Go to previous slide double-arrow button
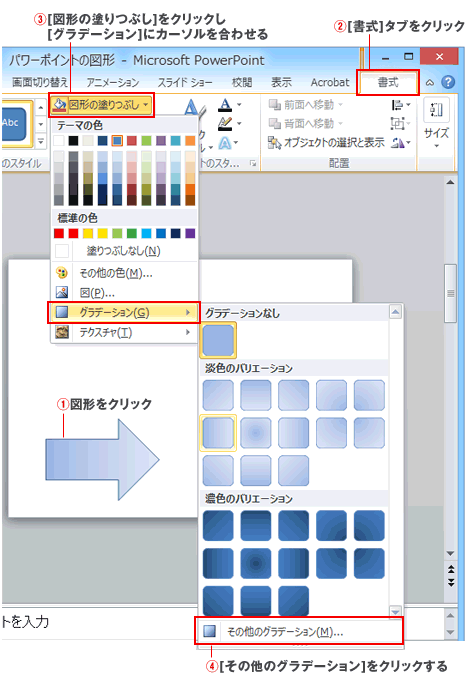 click(x=451, y=569)
